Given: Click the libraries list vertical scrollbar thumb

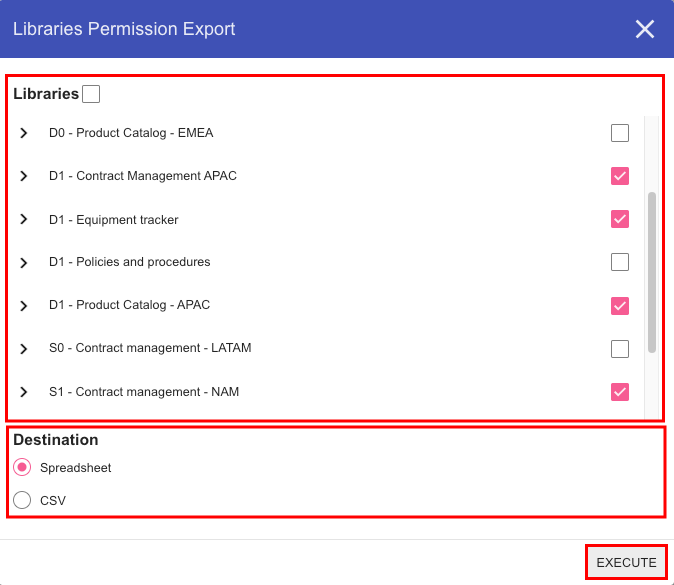Looking at the screenshot, I should 652,273.
